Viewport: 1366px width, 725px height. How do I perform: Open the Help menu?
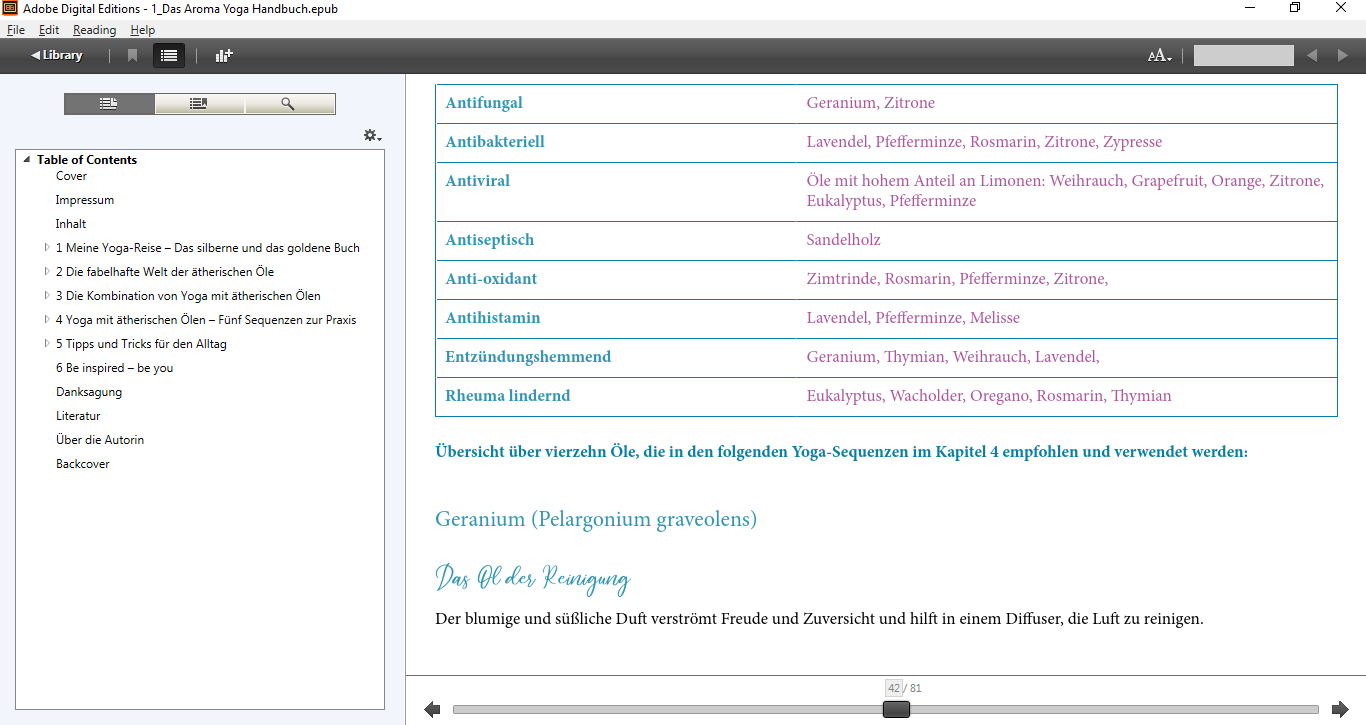pos(143,30)
